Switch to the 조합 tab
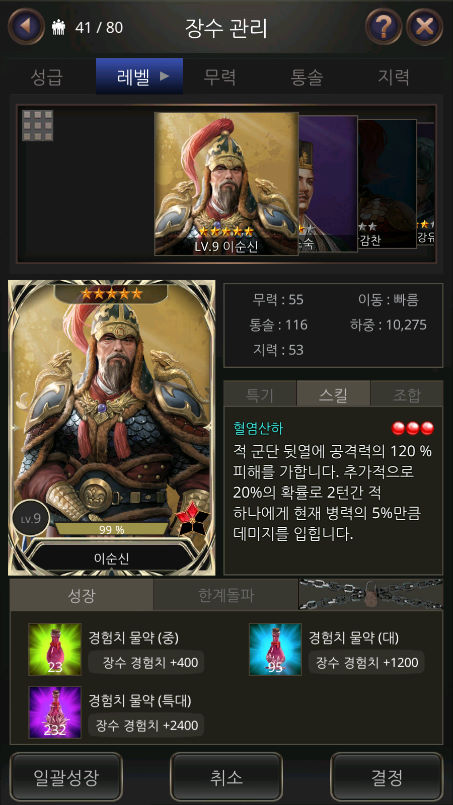The width and height of the screenshot is (453, 805). 406,394
